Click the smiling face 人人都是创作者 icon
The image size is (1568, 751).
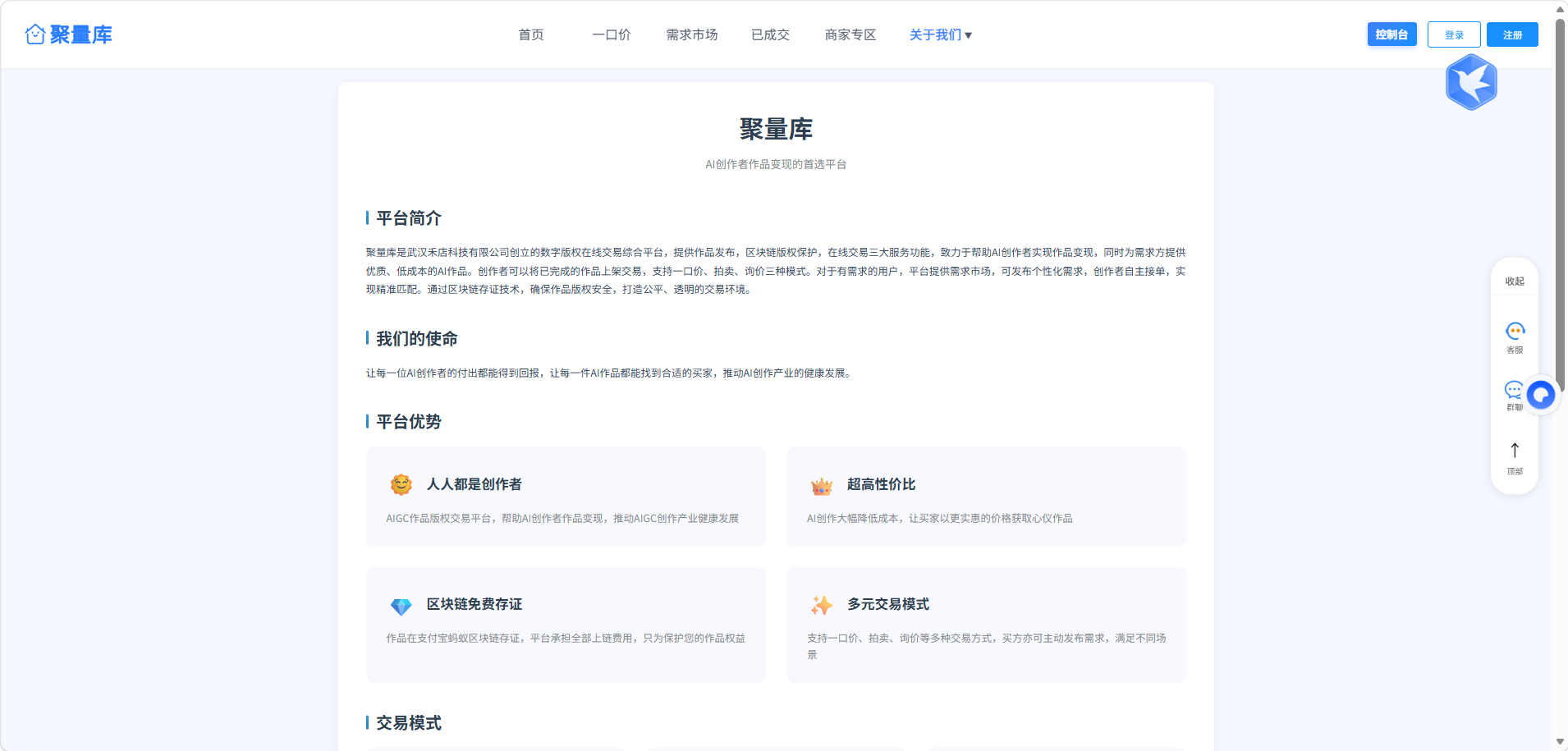401,484
